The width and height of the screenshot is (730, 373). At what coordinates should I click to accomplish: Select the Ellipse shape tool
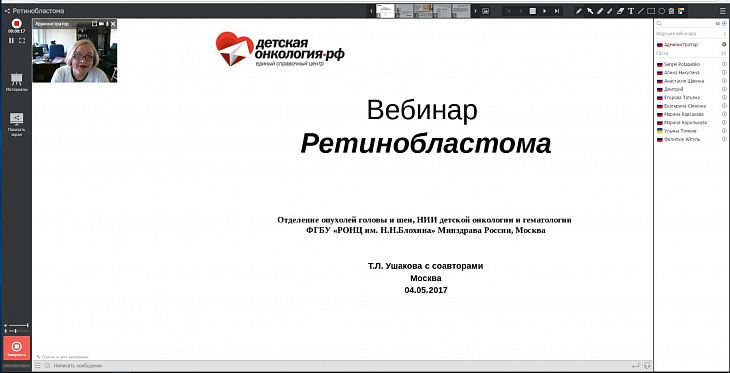662,11
